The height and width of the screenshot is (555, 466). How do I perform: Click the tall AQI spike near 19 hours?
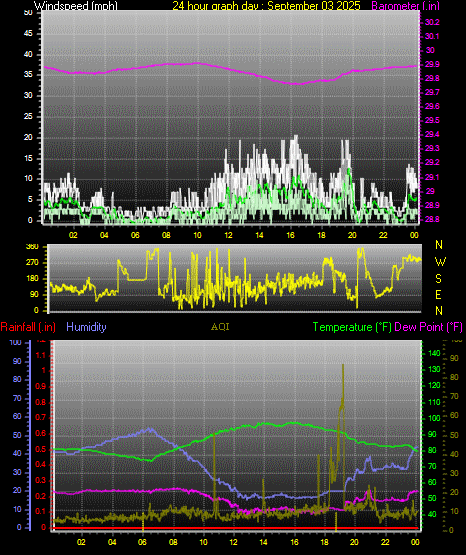(343, 386)
